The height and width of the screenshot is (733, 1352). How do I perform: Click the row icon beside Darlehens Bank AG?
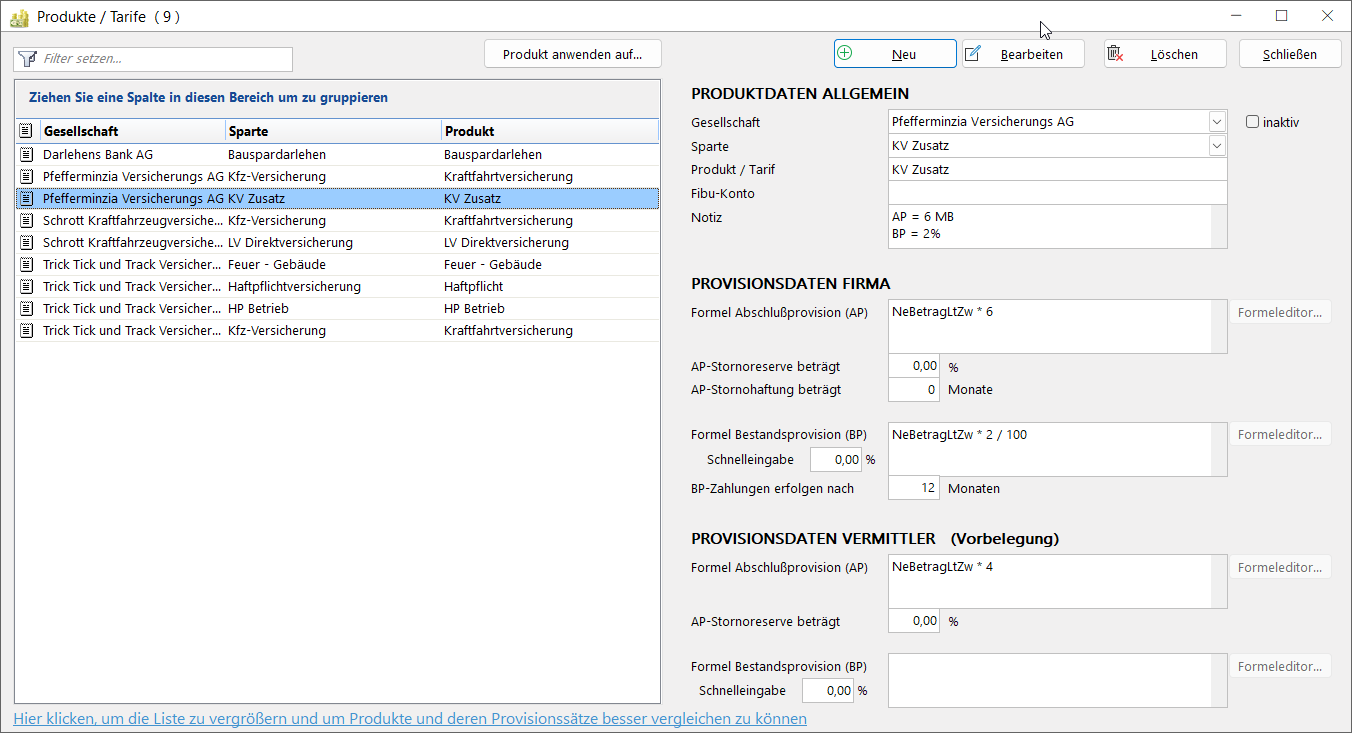pos(26,155)
